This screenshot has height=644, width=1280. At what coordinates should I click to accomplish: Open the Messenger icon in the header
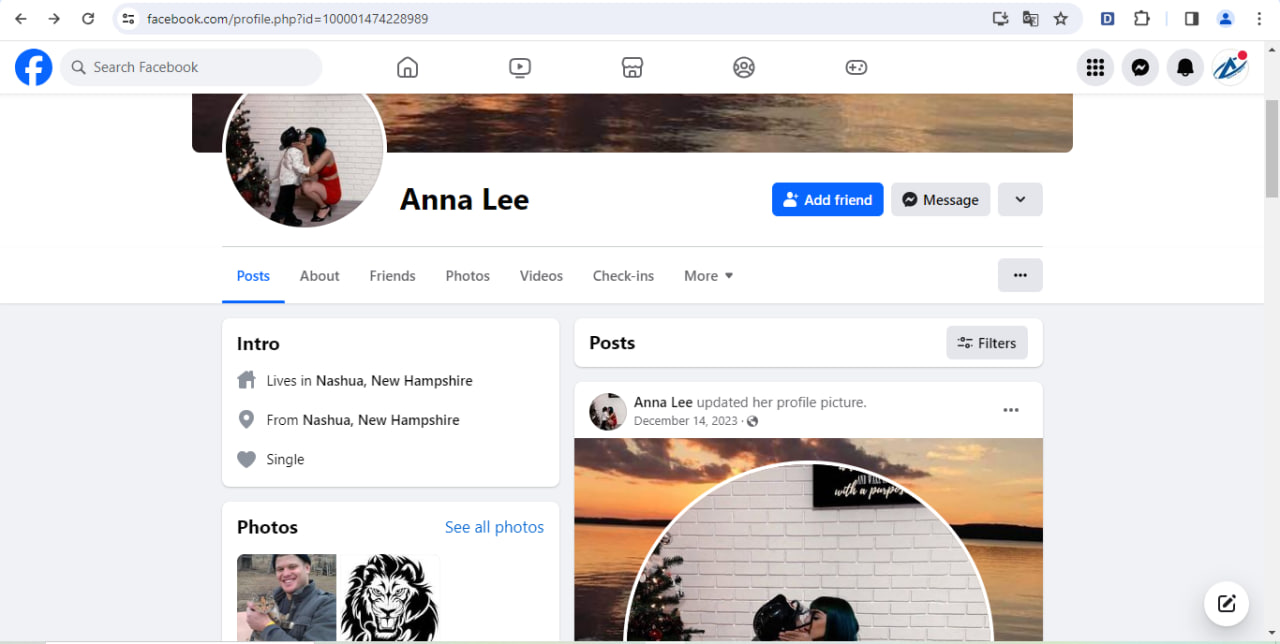[x=1140, y=67]
